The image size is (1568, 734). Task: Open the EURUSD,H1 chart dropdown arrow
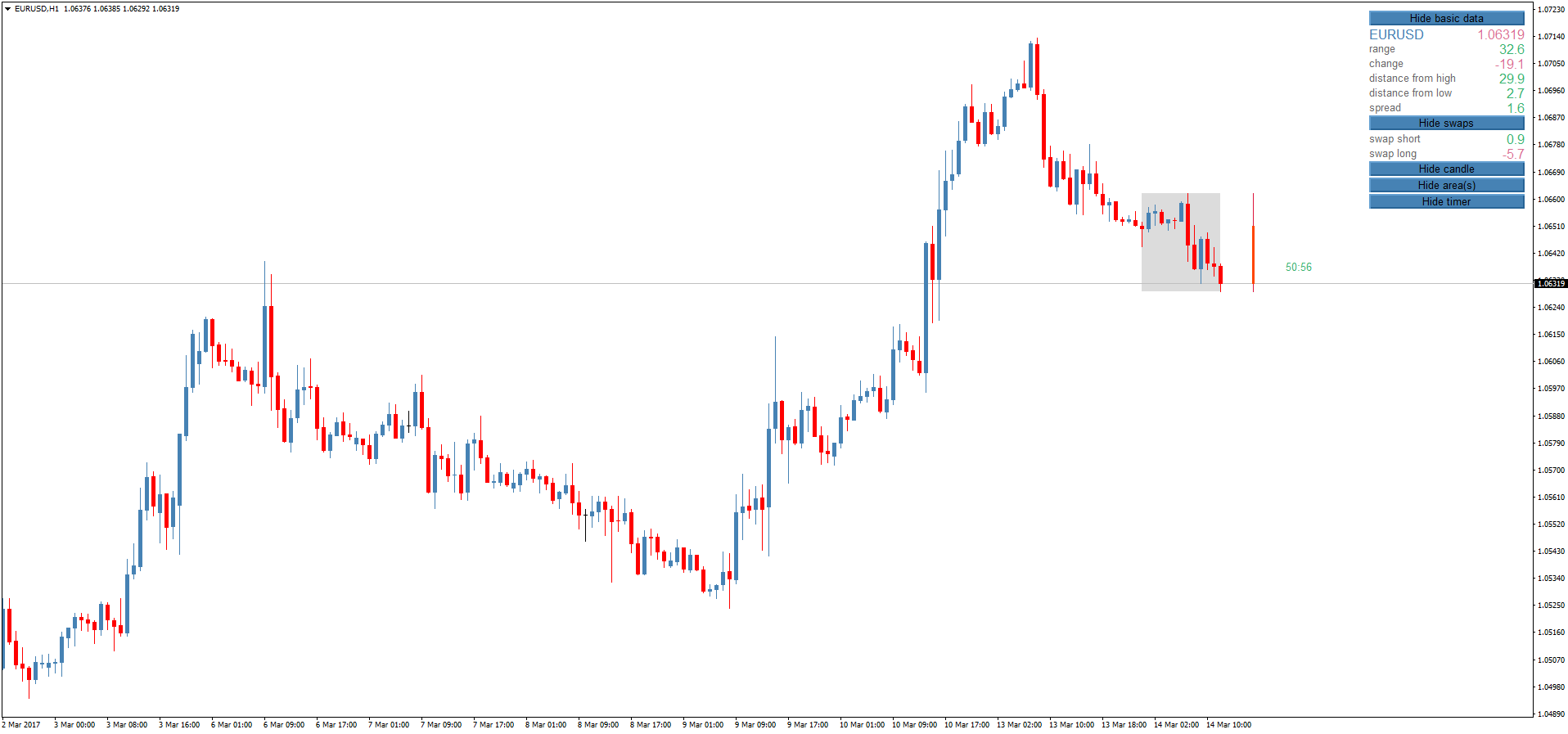click(7, 9)
